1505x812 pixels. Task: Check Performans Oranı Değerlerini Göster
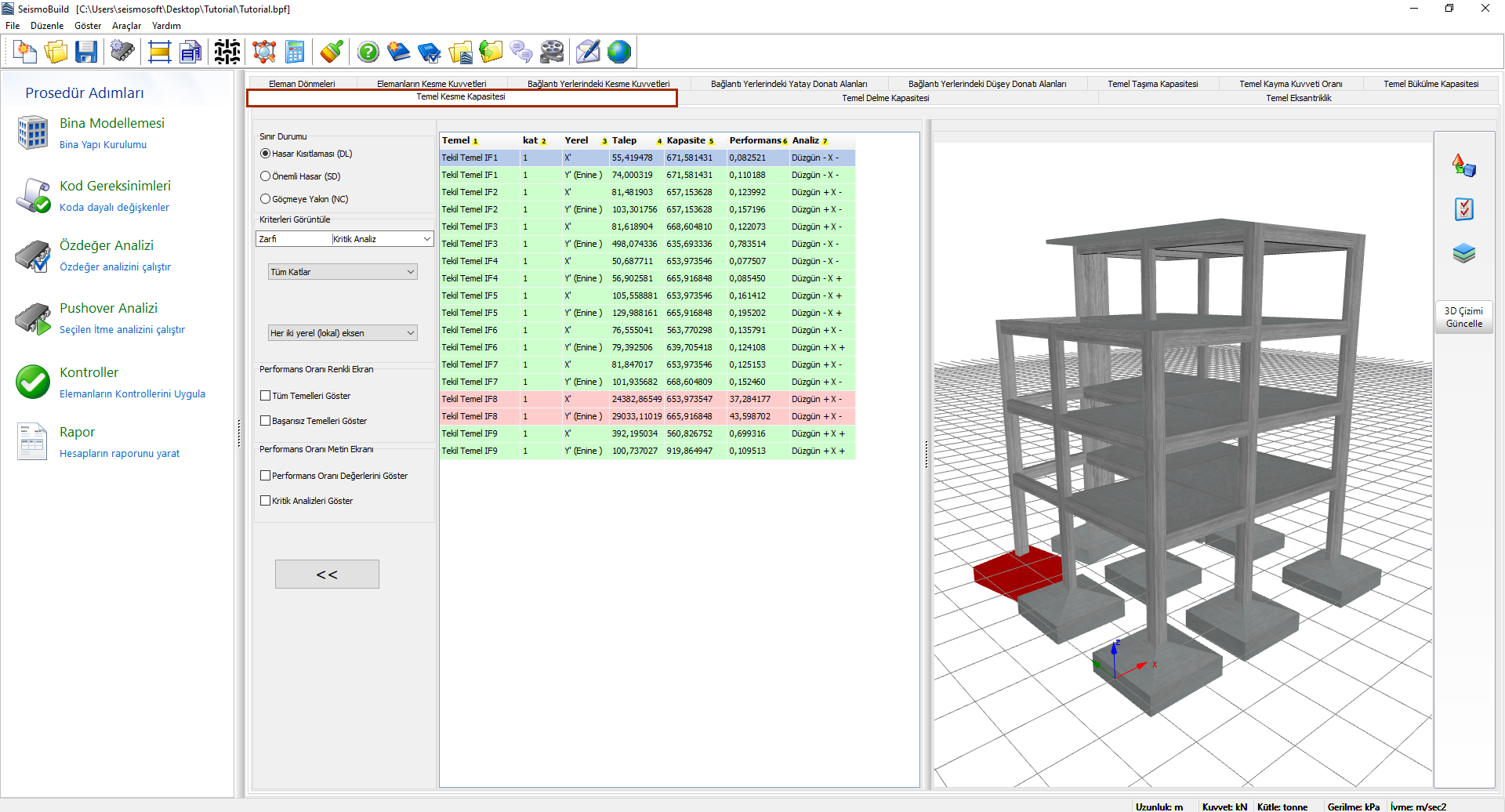266,476
